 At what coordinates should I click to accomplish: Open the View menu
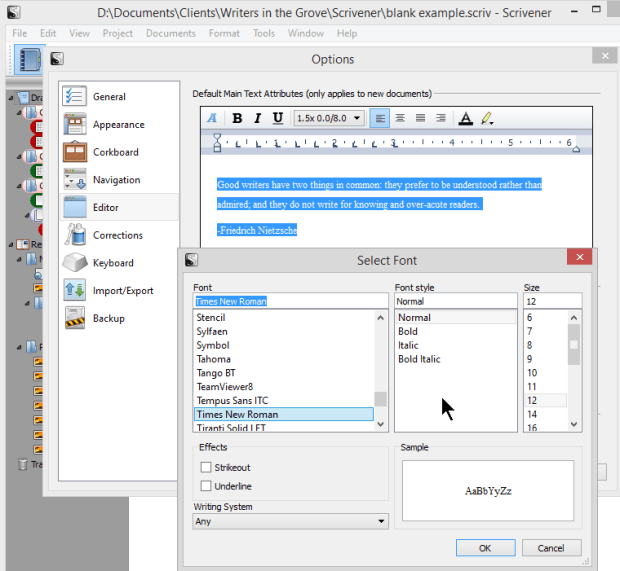[79, 33]
